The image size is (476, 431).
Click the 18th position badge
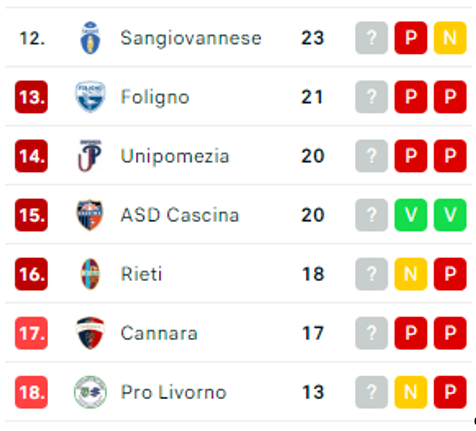pyautogui.click(x=31, y=392)
